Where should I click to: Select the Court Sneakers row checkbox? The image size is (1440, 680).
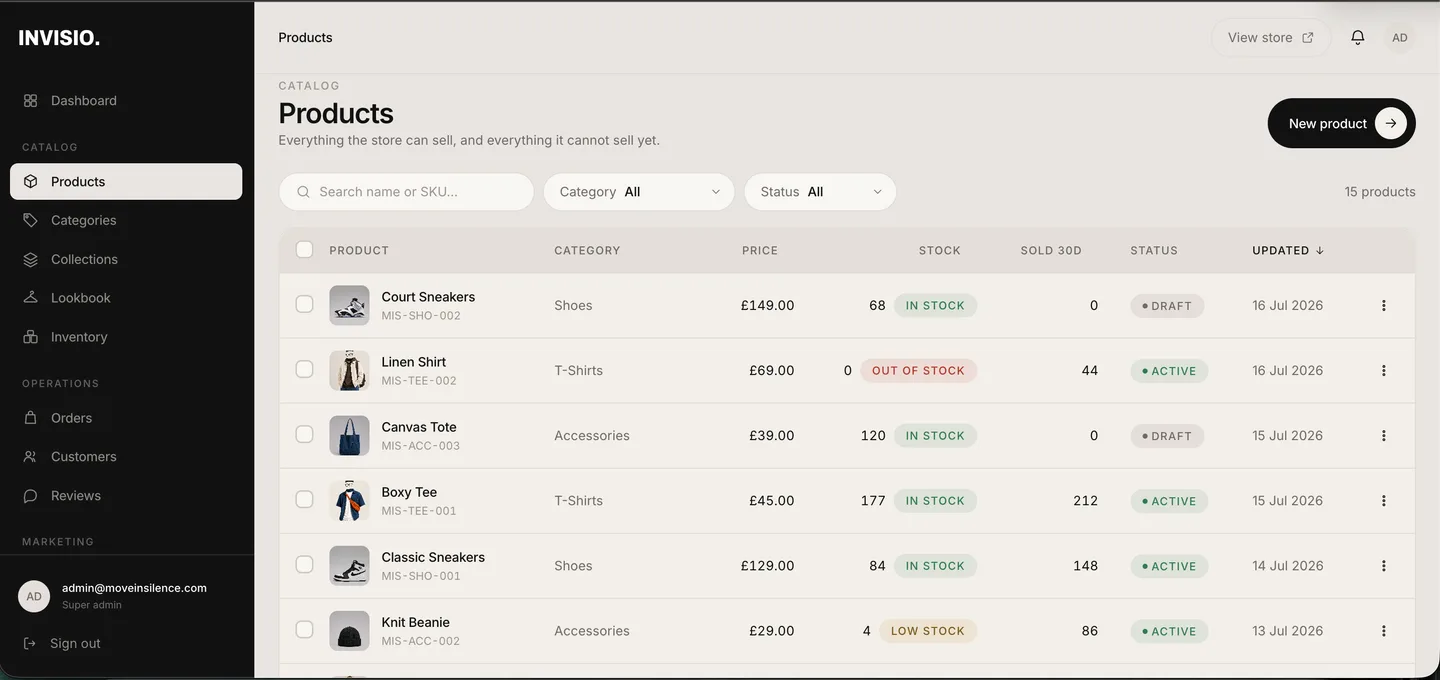(x=305, y=304)
